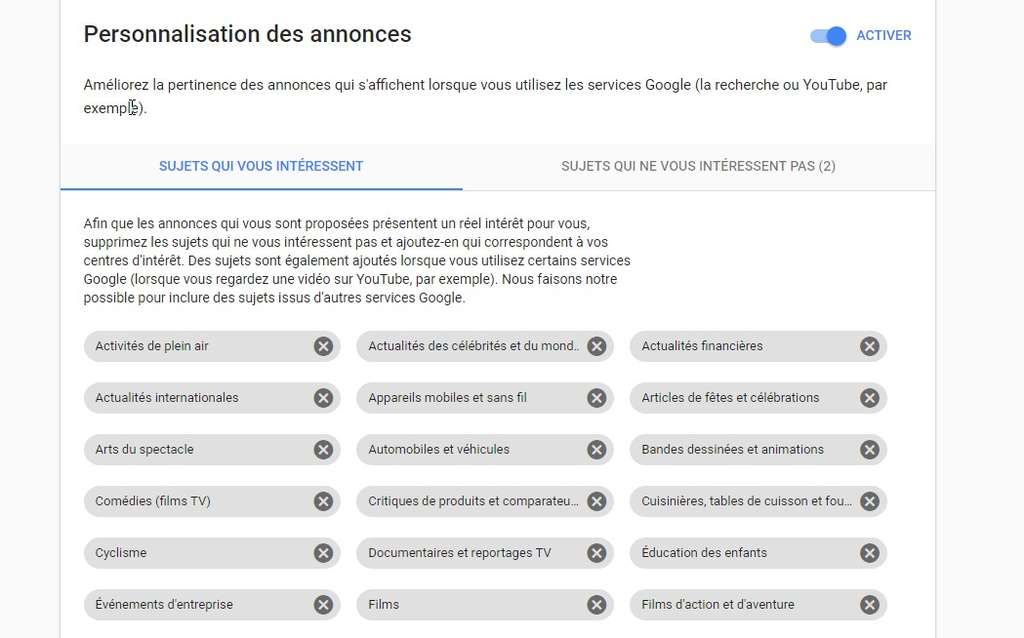The height and width of the screenshot is (638, 1024).
Task: Remove the "Activités de plein air" topic
Action: 323,346
